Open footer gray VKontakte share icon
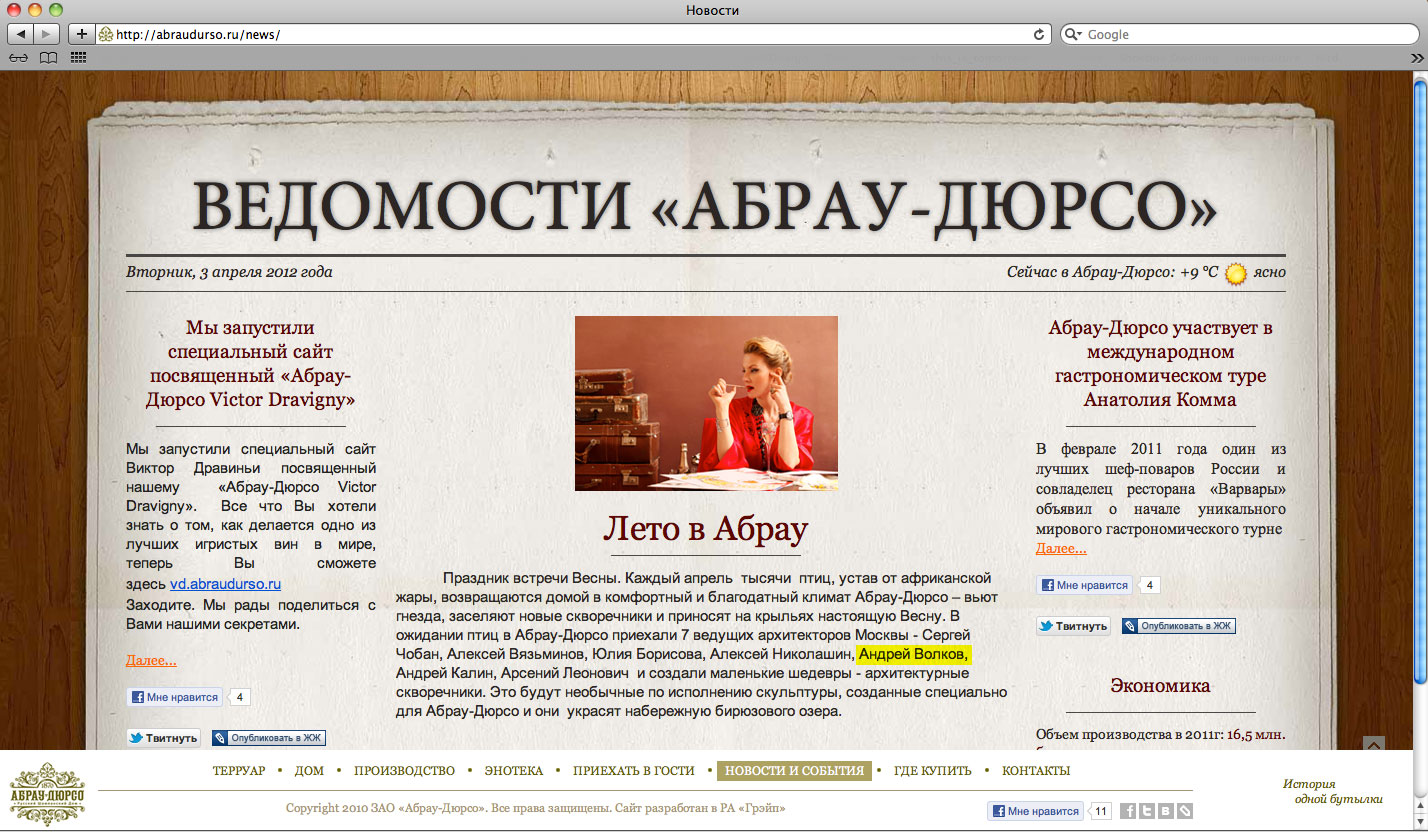This screenshot has height=832, width=1428. [x=1166, y=811]
